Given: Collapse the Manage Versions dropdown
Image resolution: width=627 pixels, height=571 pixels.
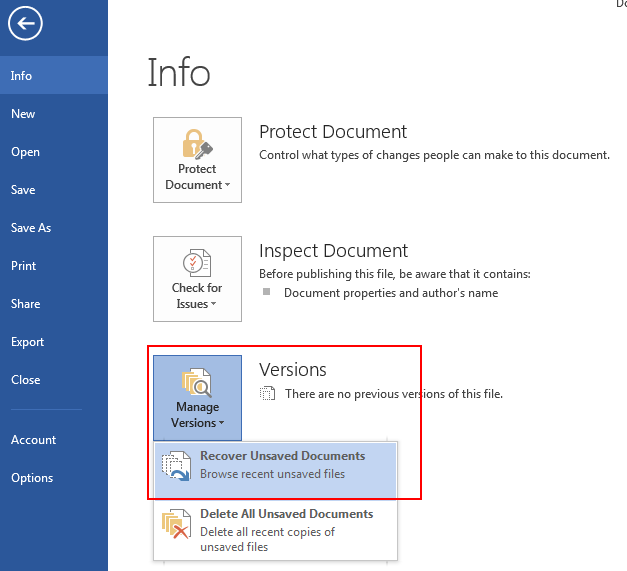Looking at the screenshot, I should click(198, 398).
